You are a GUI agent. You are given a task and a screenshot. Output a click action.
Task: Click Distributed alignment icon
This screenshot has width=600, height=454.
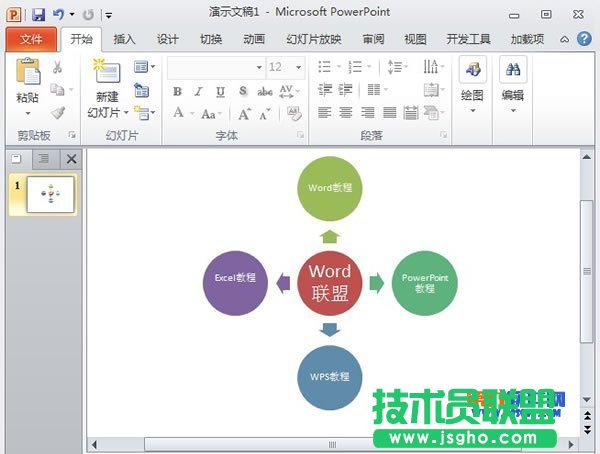click(411, 113)
